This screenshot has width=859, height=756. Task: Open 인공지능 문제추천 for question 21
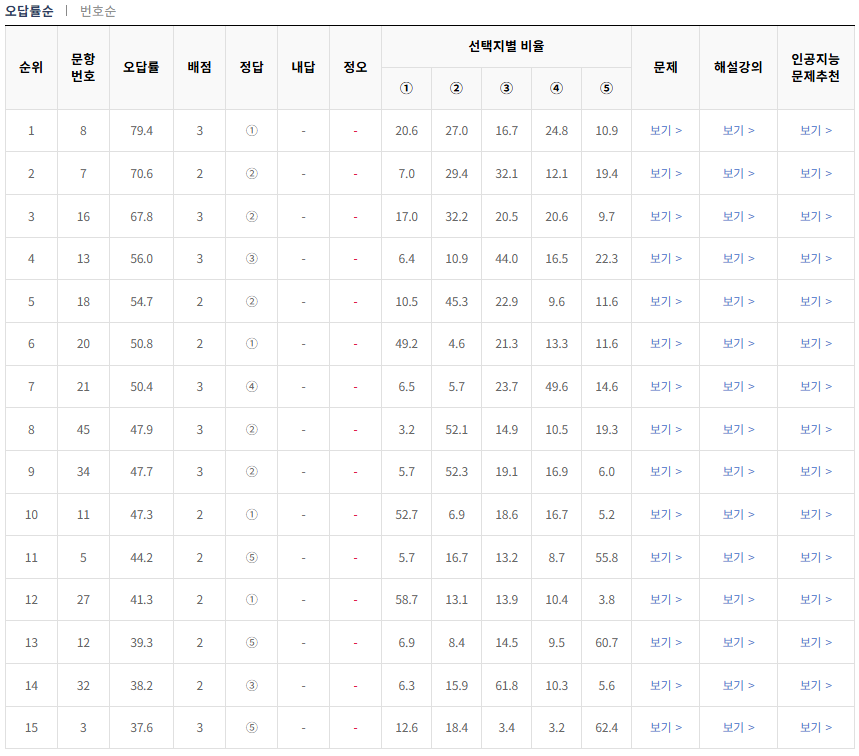(814, 386)
